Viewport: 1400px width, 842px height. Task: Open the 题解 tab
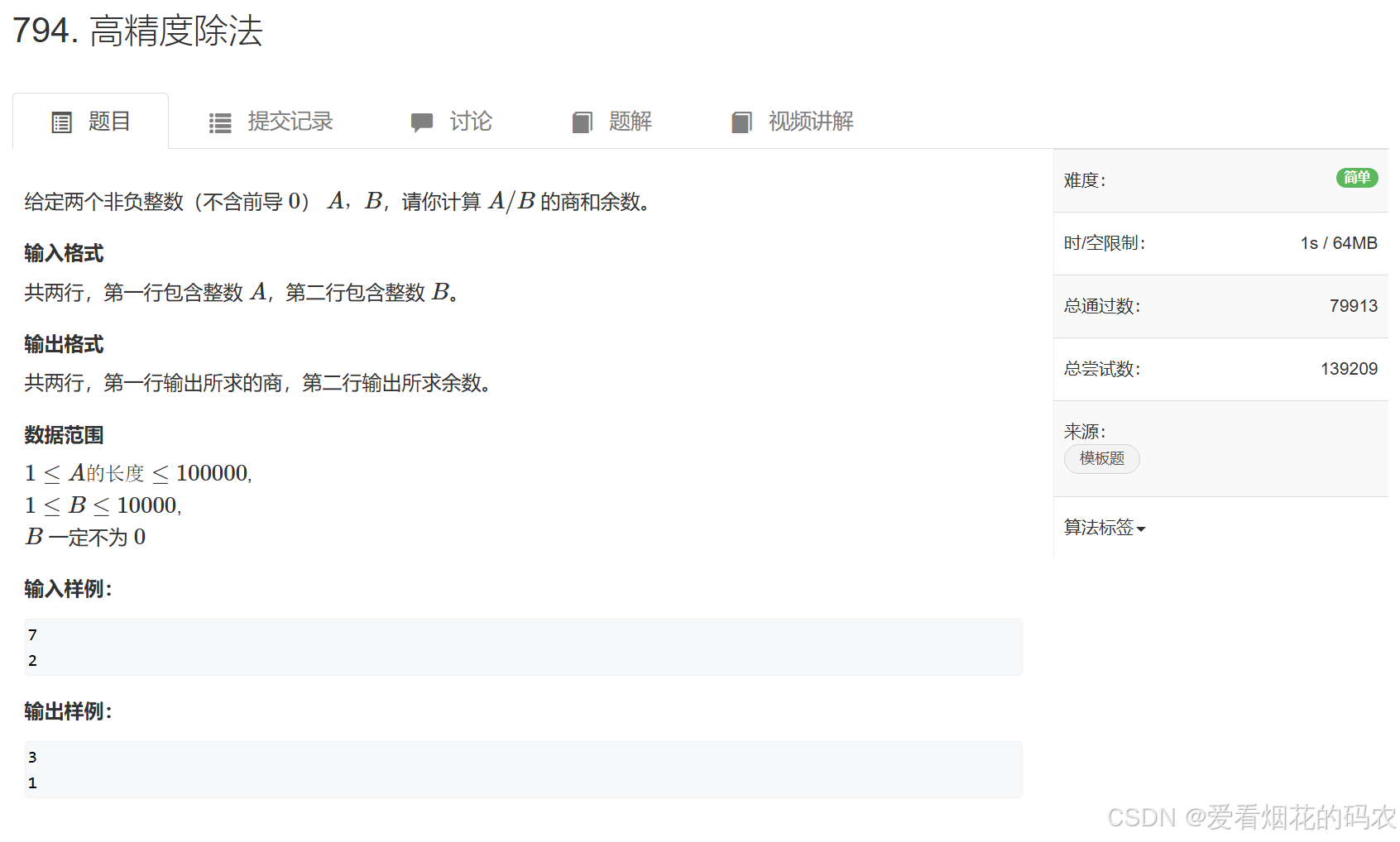[611, 122]
